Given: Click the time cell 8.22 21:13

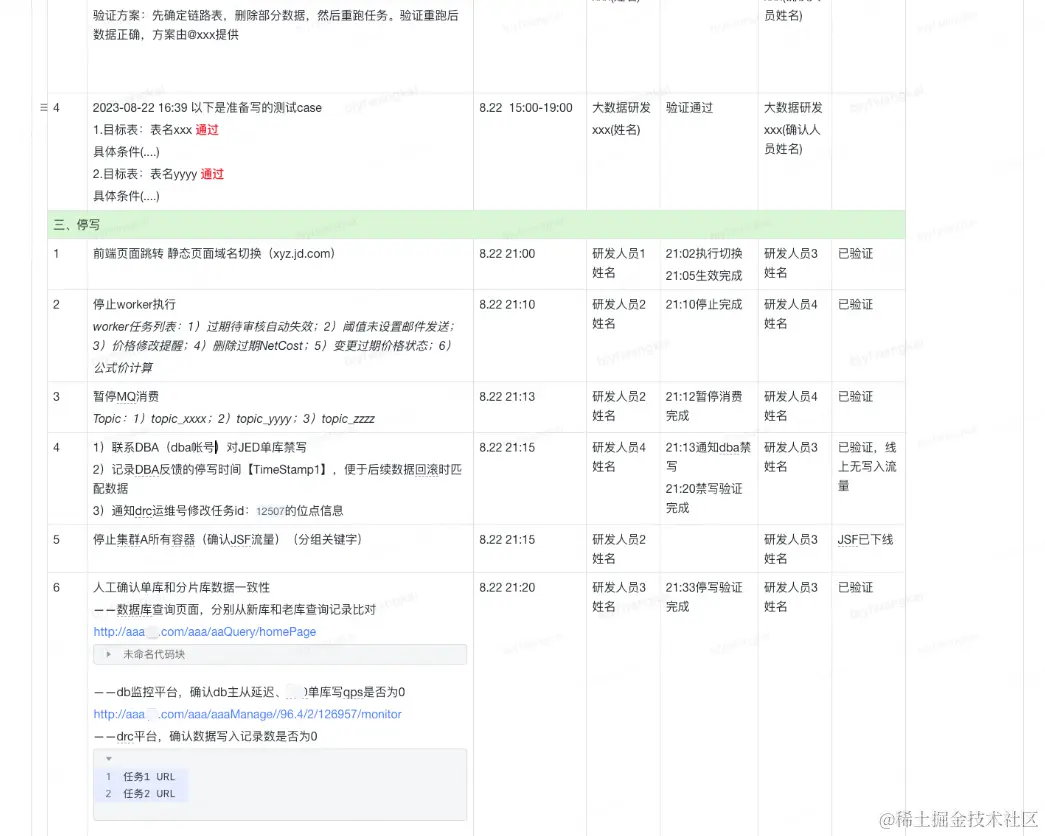Looking at the screenshot, I should [x=507, y=396].
